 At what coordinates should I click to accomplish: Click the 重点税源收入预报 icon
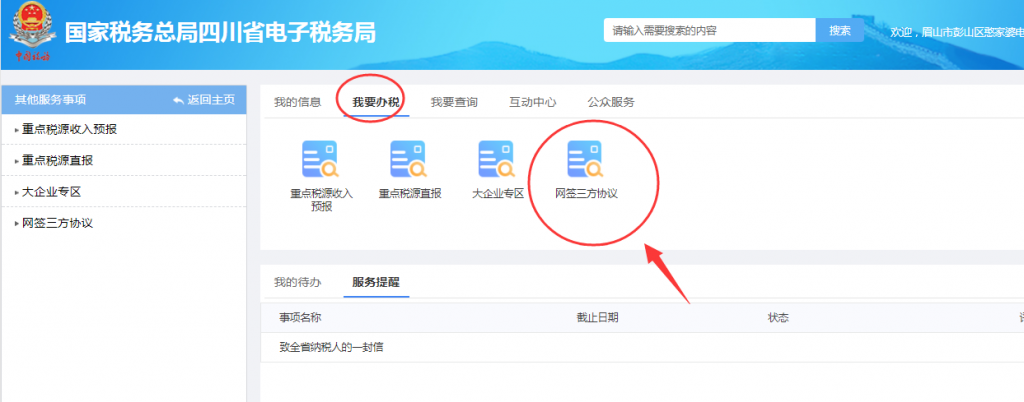pos(321,161)
